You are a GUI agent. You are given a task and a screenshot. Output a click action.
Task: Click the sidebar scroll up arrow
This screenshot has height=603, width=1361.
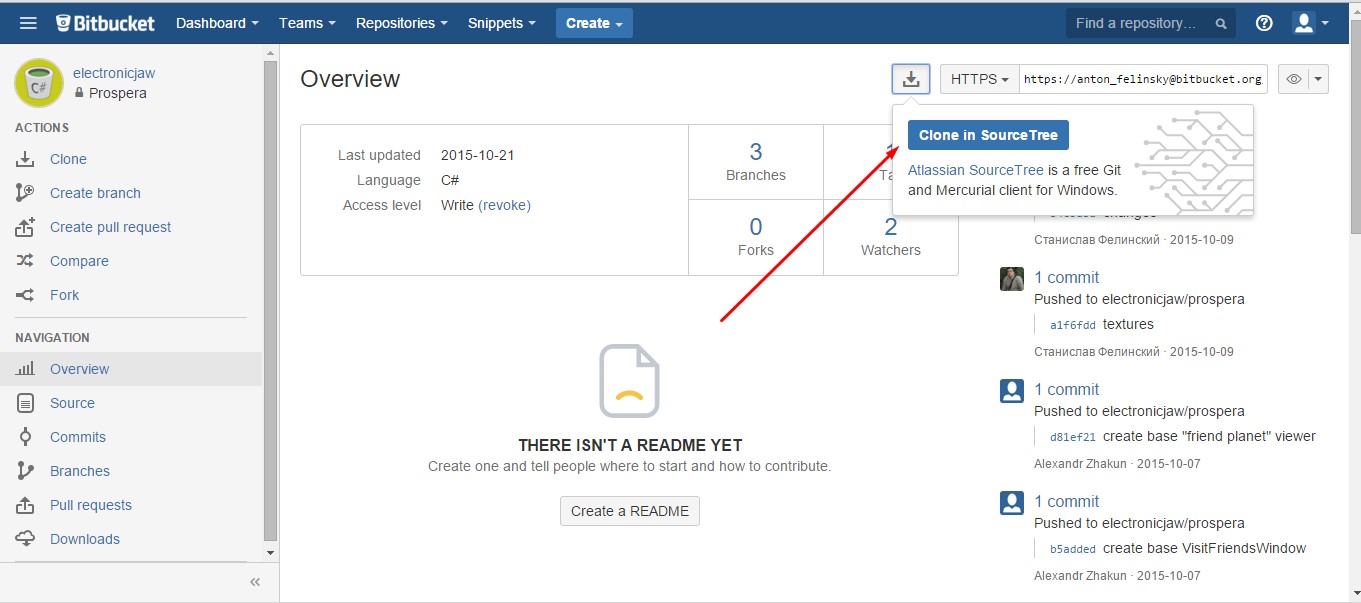(270, 53)
